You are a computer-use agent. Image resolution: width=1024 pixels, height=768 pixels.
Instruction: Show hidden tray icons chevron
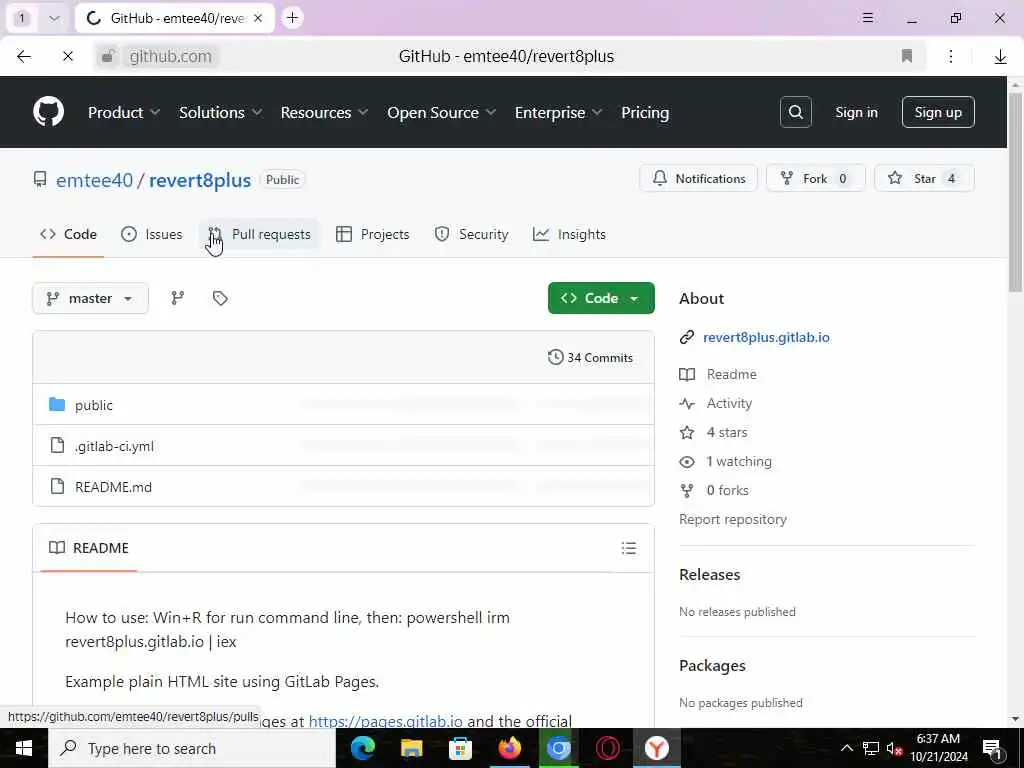tap(846, 748)
